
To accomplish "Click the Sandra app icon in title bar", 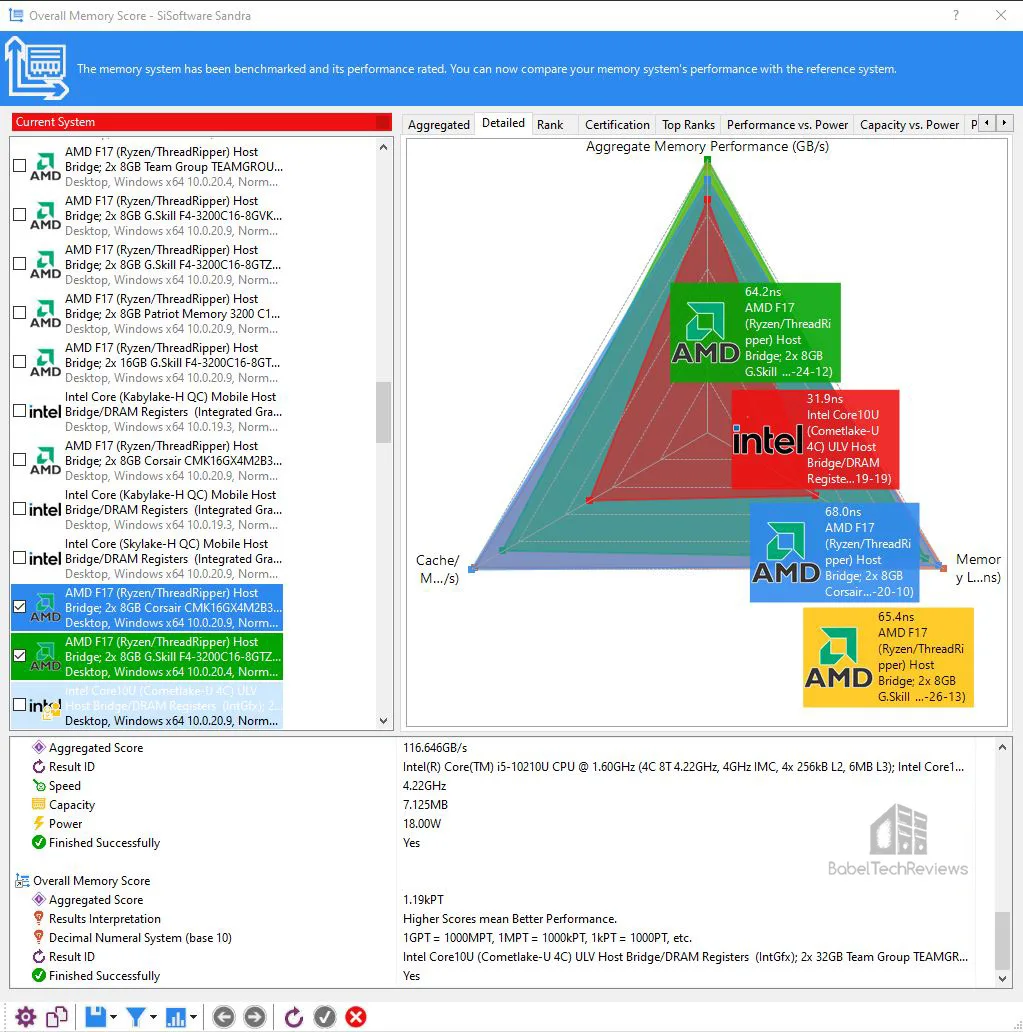I will [15, 15].
